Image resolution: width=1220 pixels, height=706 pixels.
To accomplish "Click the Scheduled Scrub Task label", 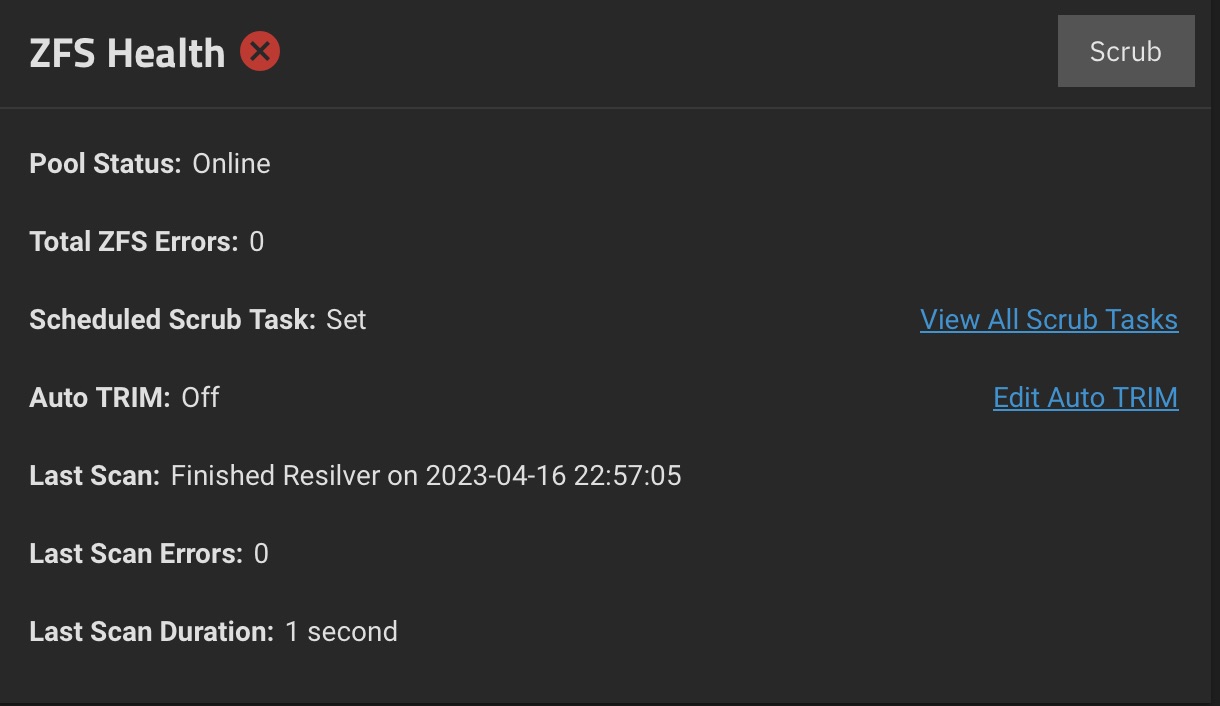I will click(173, 320).
